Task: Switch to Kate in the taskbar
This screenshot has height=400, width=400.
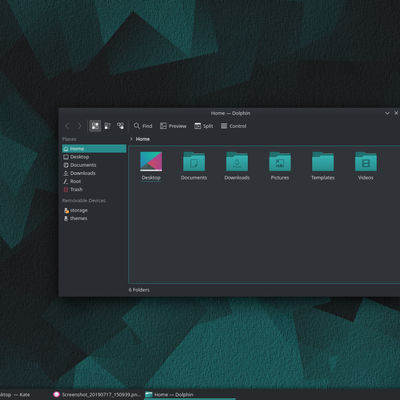Action: 15,395
